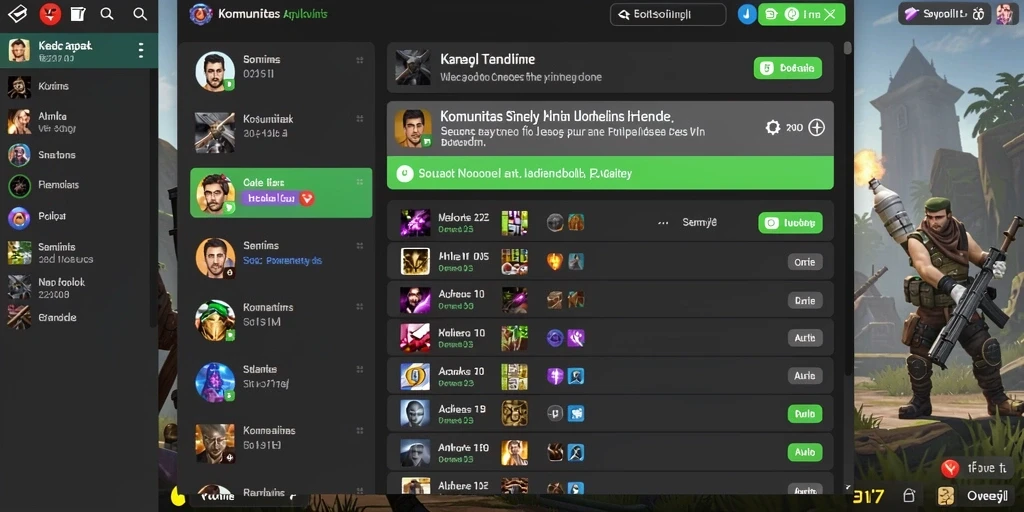Screen dimensions: 1024x512
Task: Click purple shield icon on Acanke 10 row
Action: (554, 376)
